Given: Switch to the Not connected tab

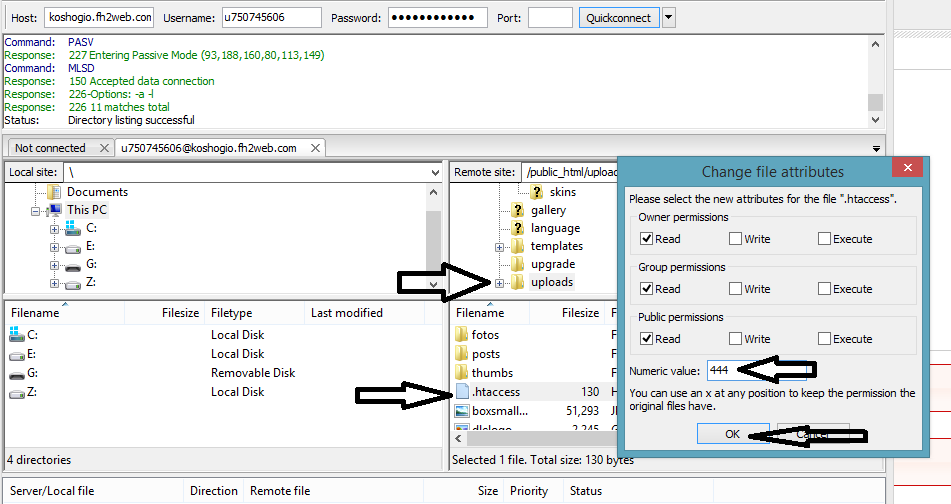Looking at the screenshot, I should tap(51, 148).
